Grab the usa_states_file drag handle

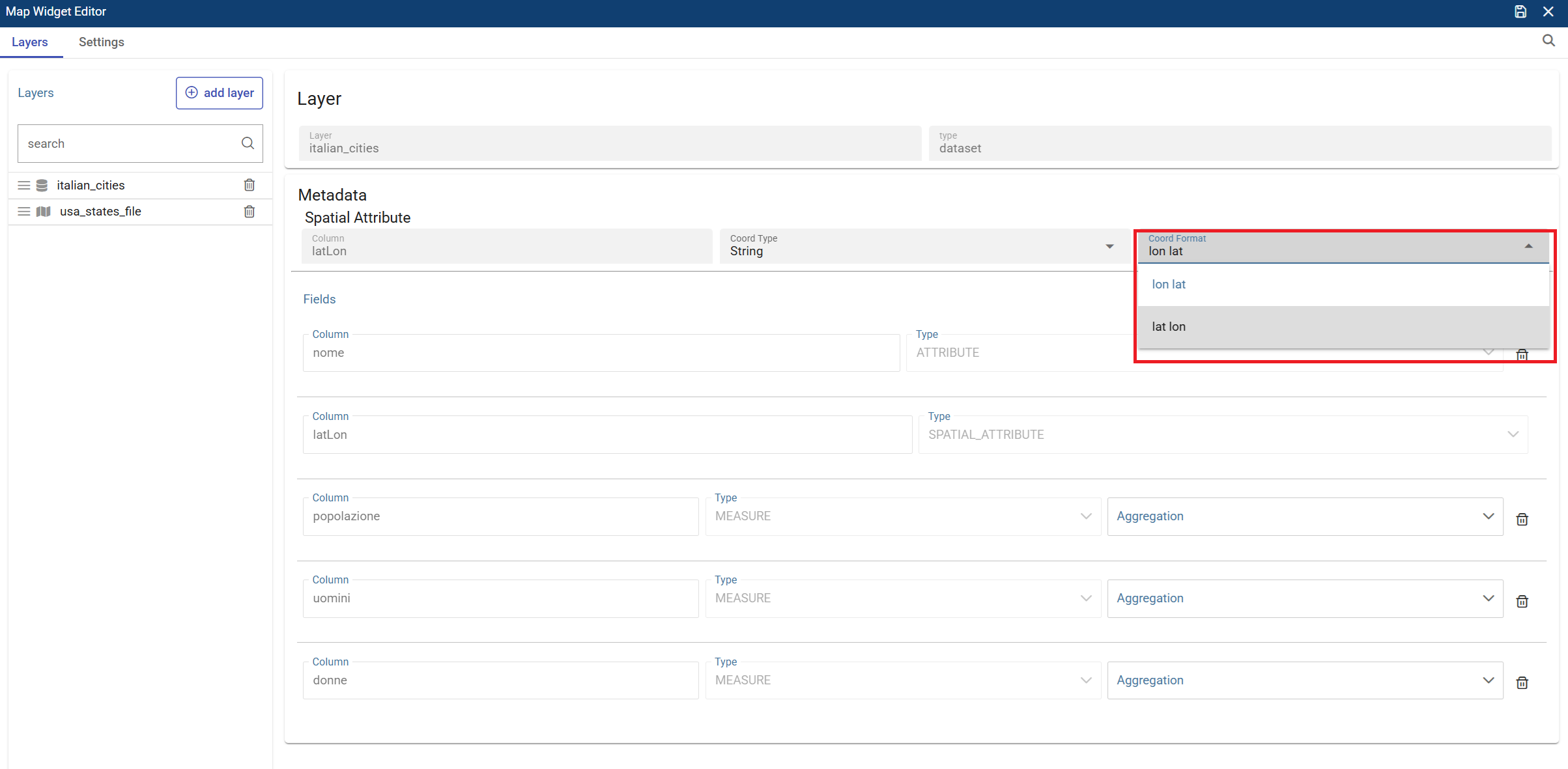24,212
